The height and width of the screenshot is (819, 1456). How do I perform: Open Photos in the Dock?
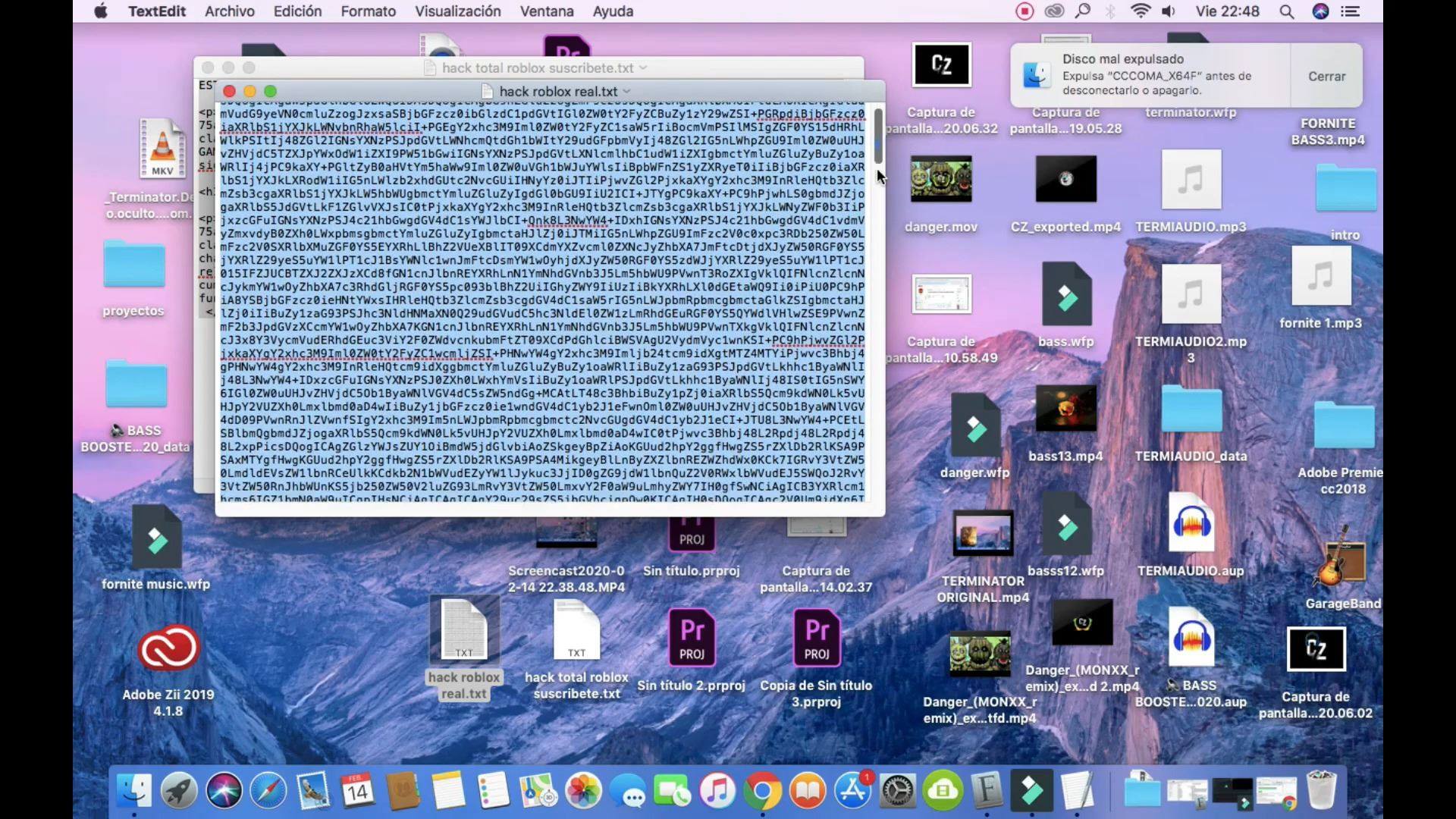[x=583, y=792]
